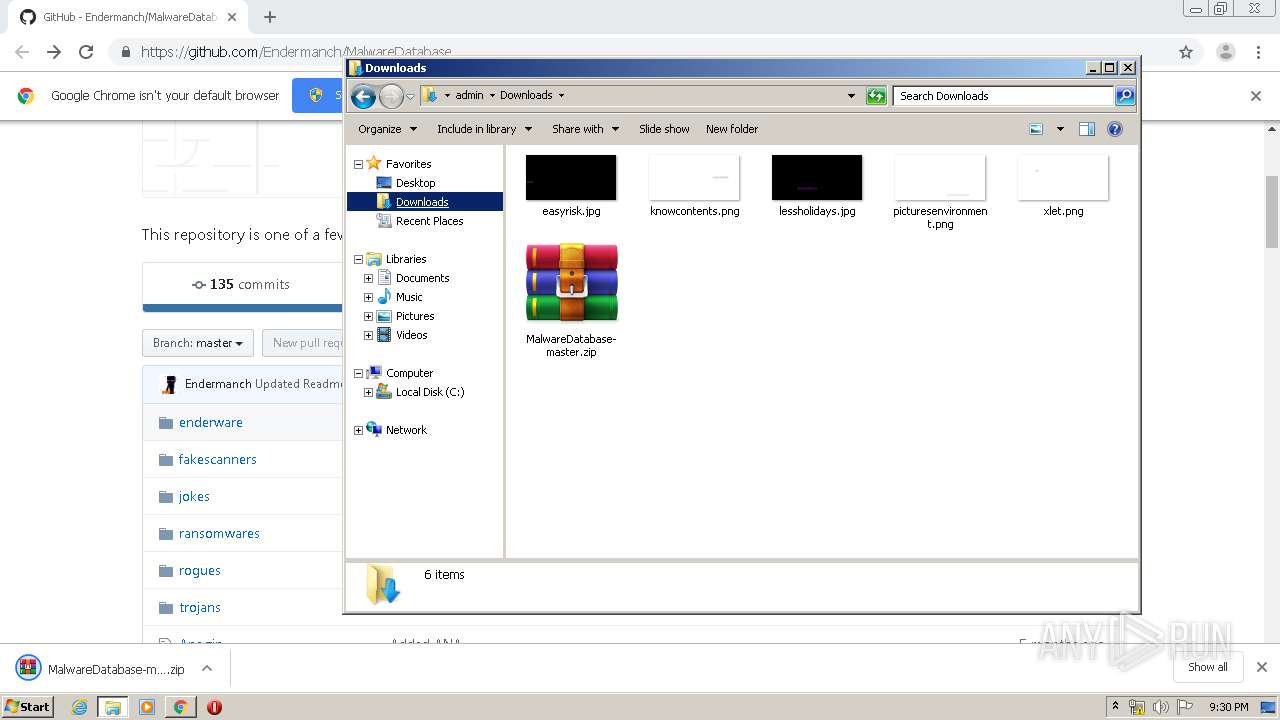Click Chrome forward navigation arrow
Image resolution: width=1280 pixels, height=720 pixels.
(x=54, y=52)
